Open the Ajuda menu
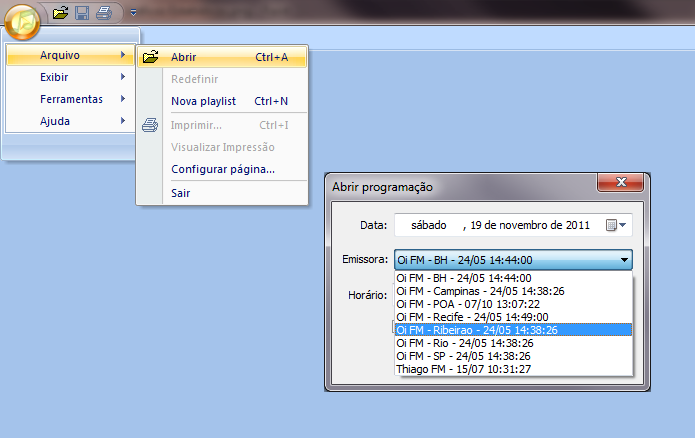This screenshot has width=695, height=438. (70, 121)
